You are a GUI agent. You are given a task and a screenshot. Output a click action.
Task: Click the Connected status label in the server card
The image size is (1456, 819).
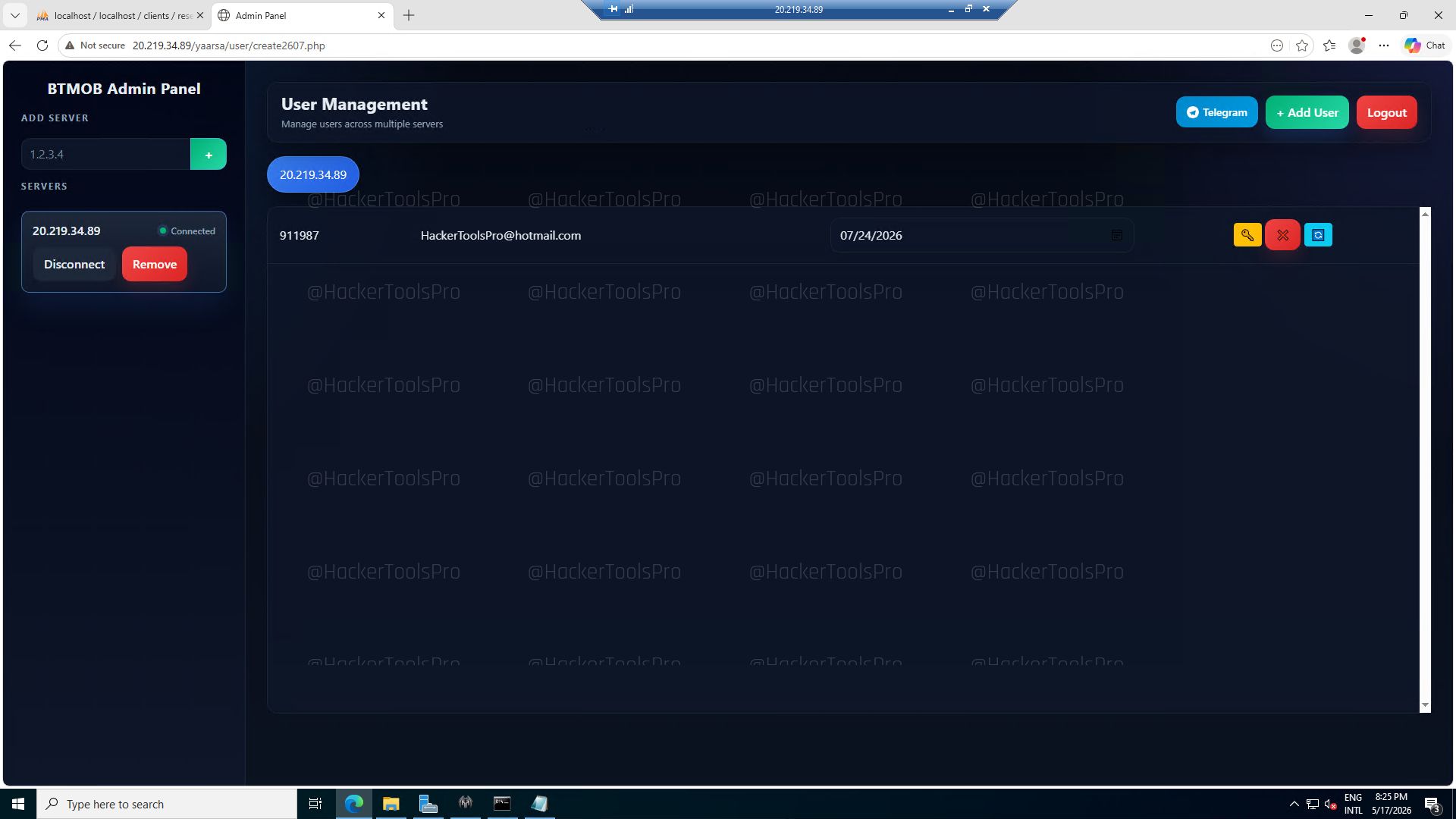(187, 231)
